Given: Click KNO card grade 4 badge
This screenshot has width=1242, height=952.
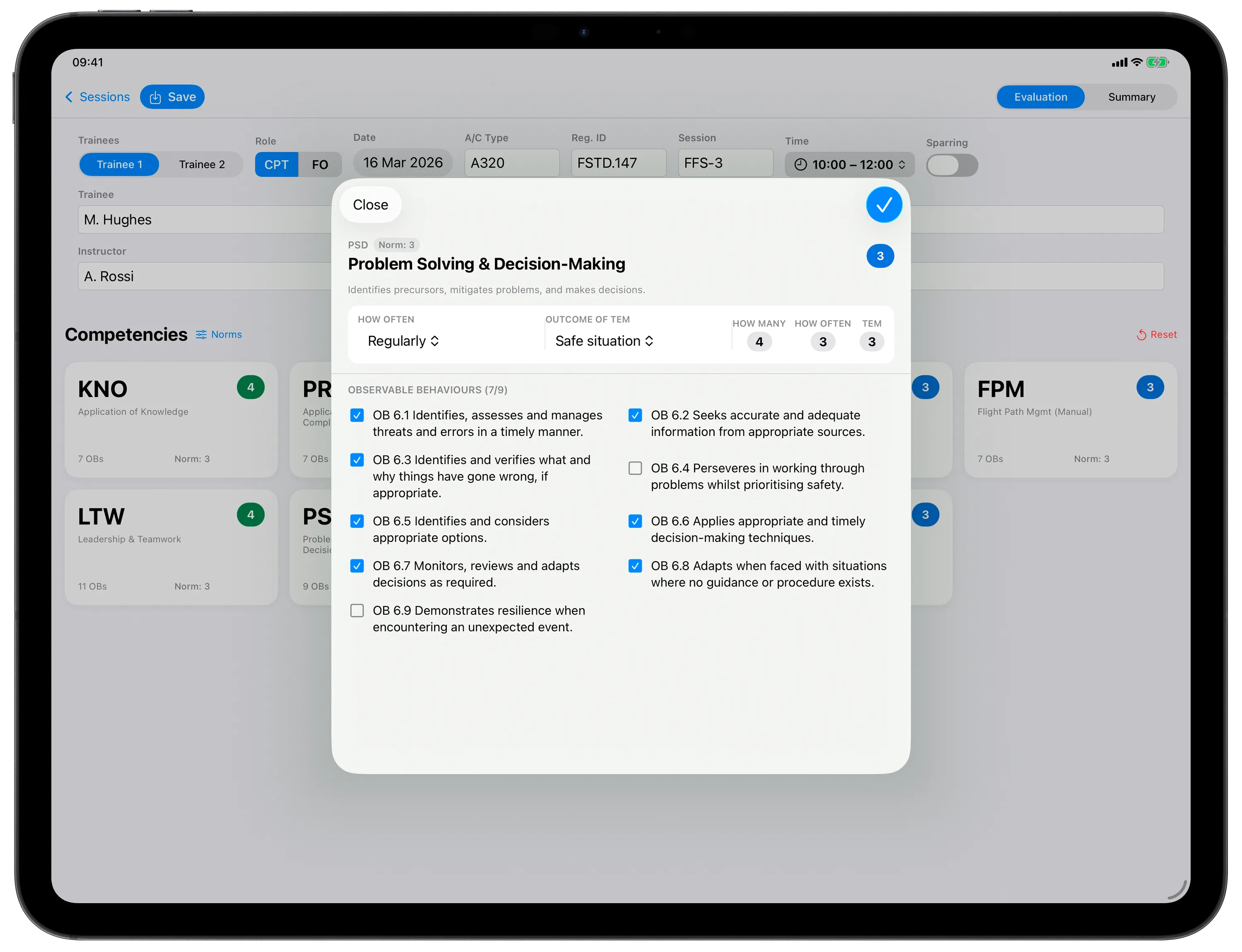Looking at the screenshot, I should point(250,387).
